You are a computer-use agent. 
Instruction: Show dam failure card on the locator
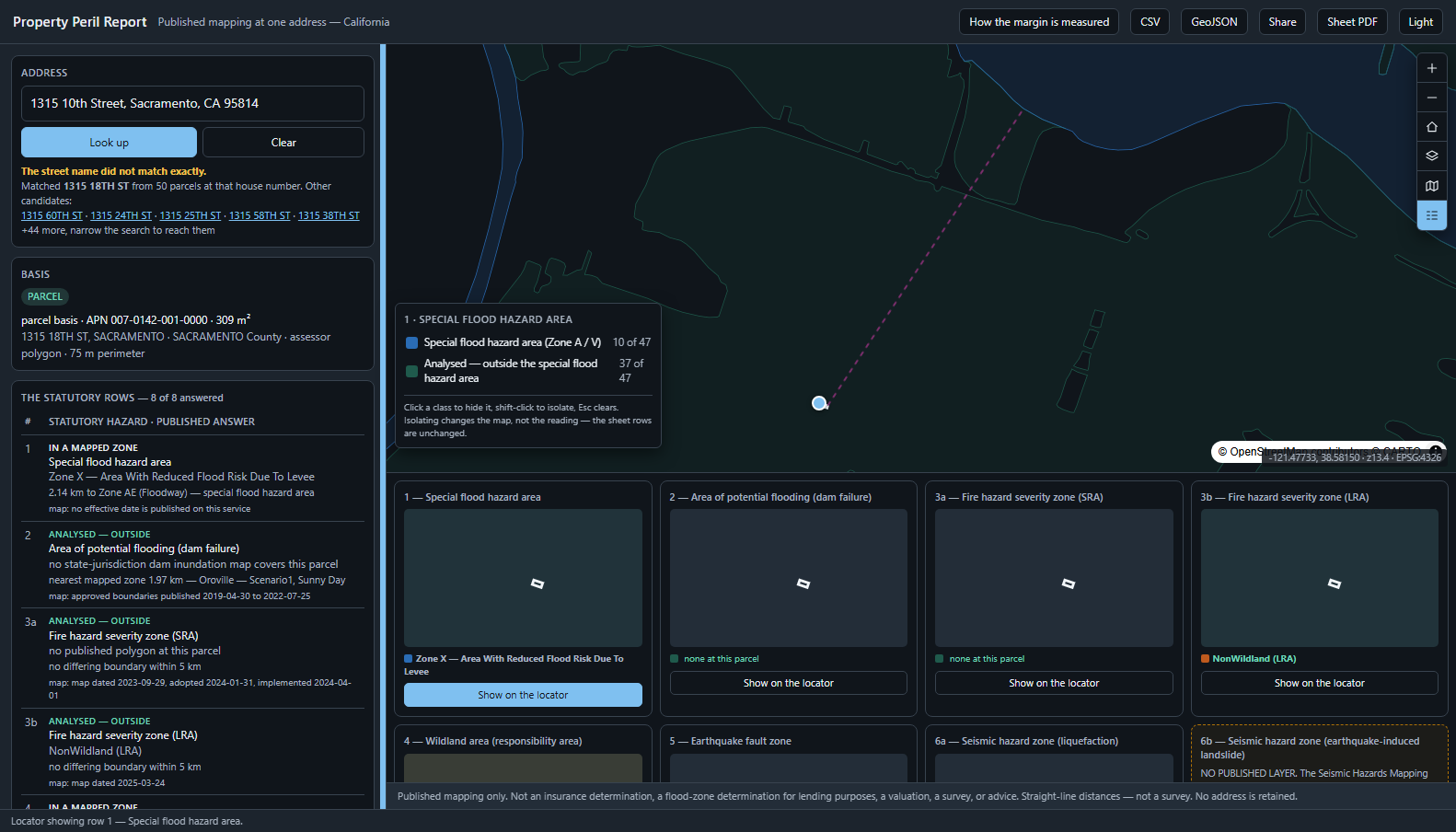789,683
